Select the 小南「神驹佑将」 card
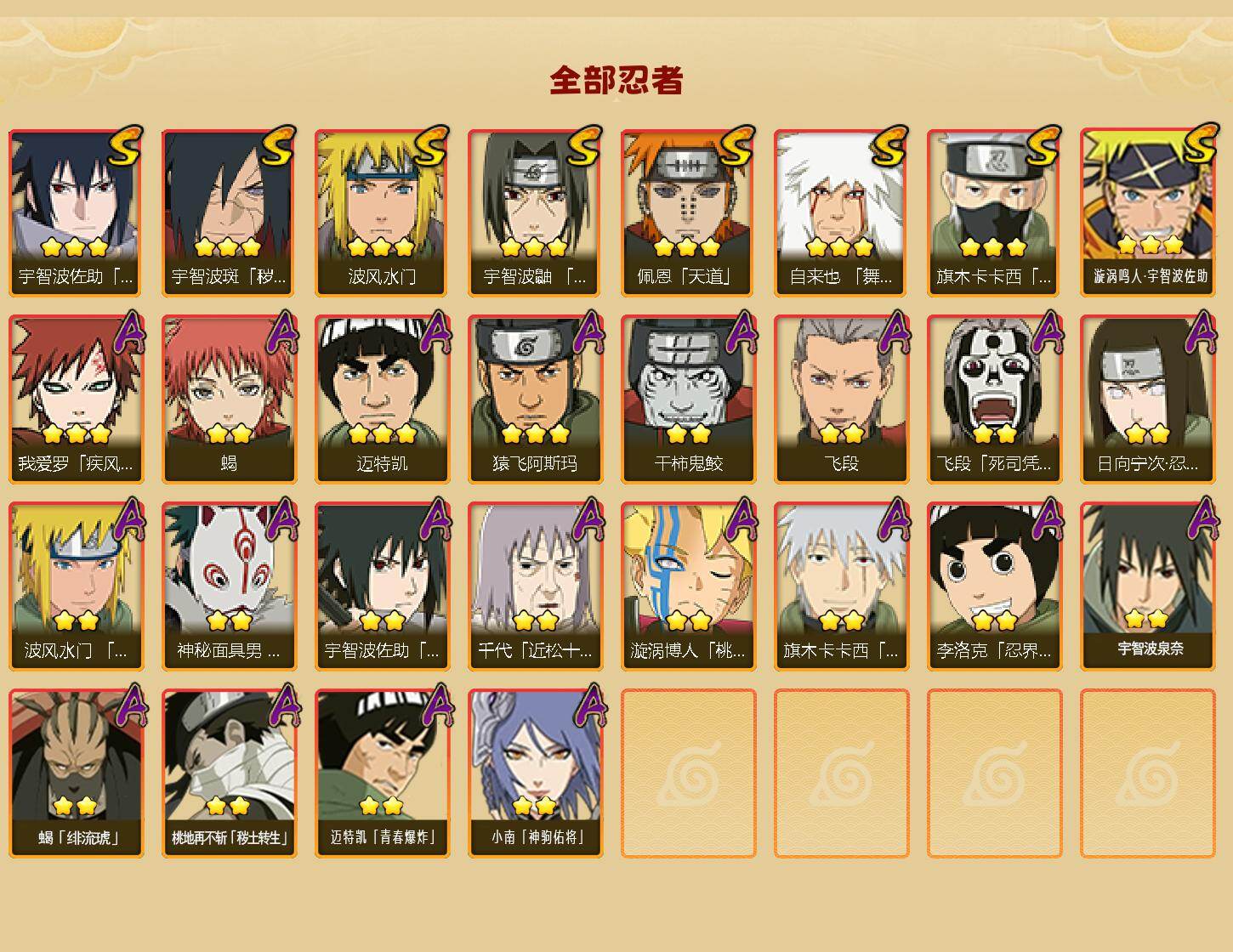The height and width of the screenshot is (952, 1233). pos(535,773)
